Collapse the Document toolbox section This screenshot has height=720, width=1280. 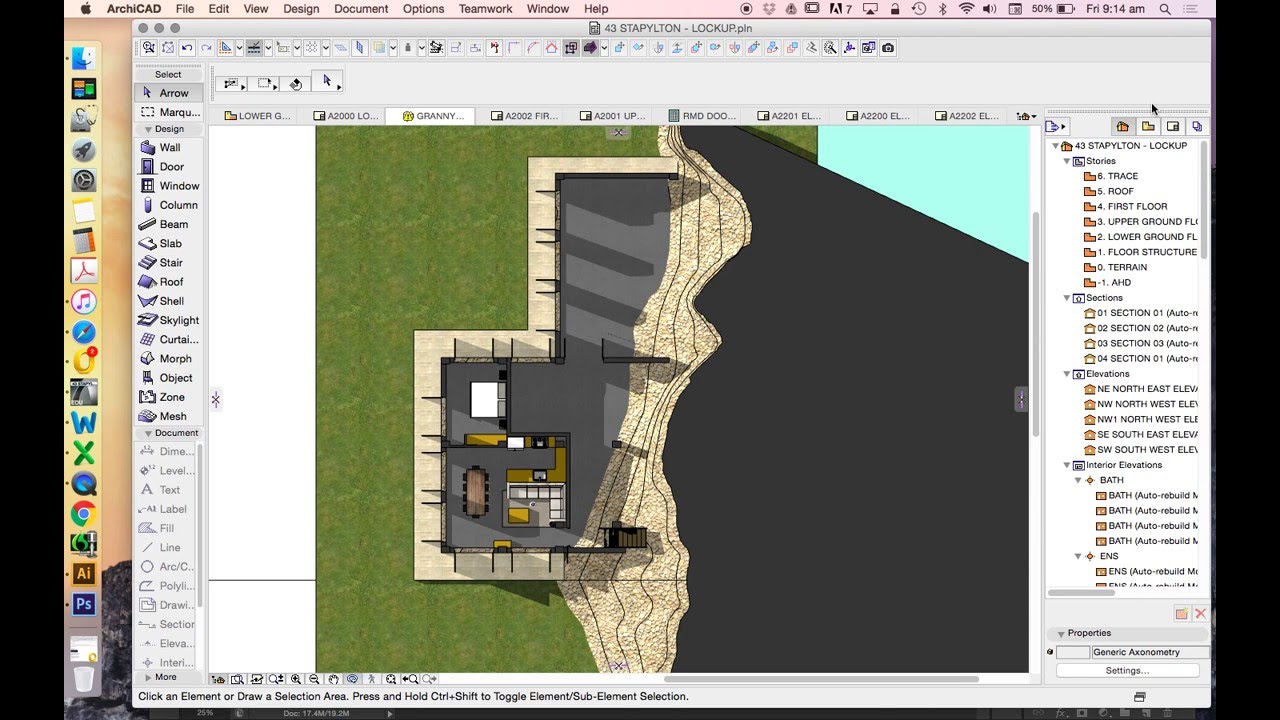click(x=148, y=433)
